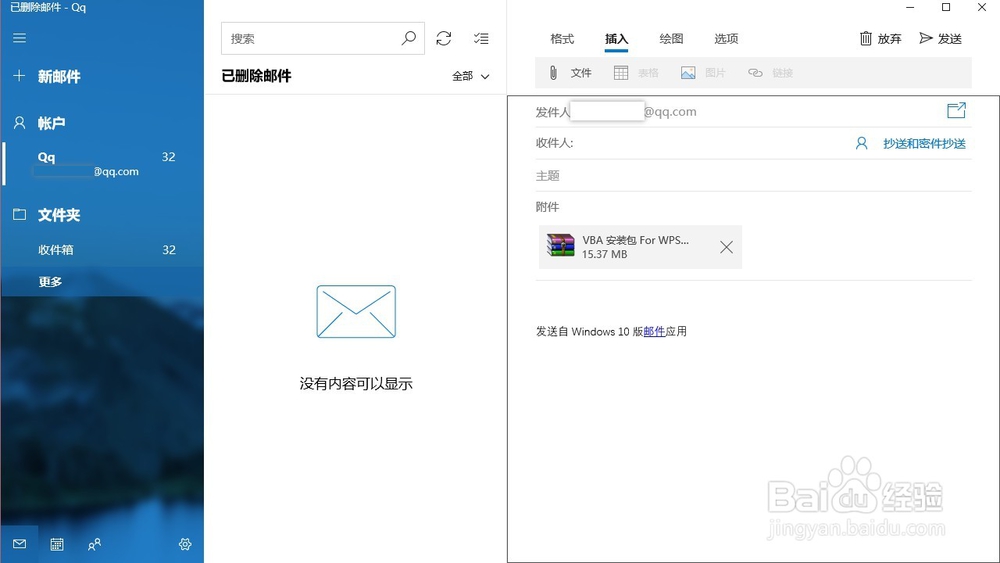Click the Folders icon in sidebar
1000x563 pixels.
pyautogui.click(x=20, y=214)
